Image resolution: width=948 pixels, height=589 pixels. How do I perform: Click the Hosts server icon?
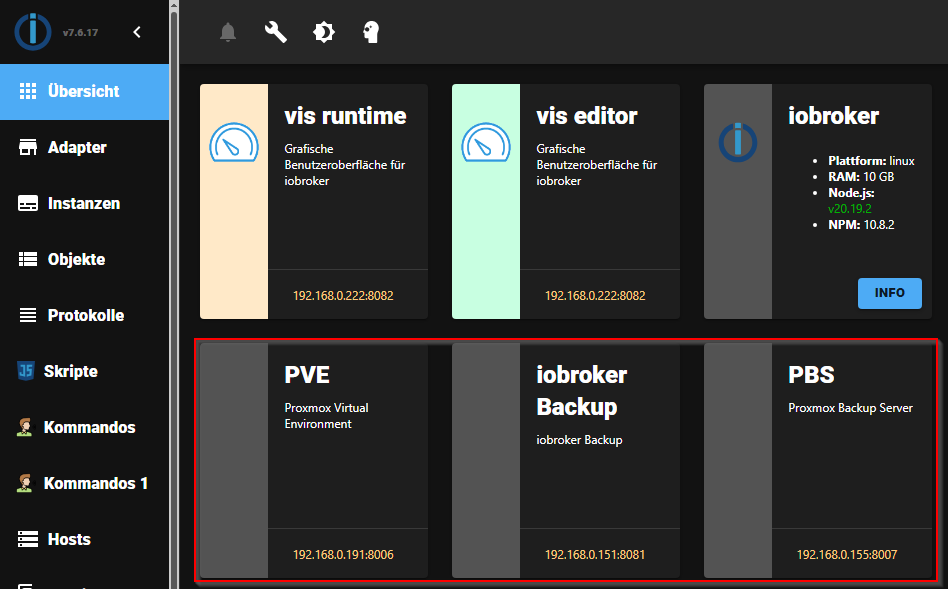pos(28,539)
